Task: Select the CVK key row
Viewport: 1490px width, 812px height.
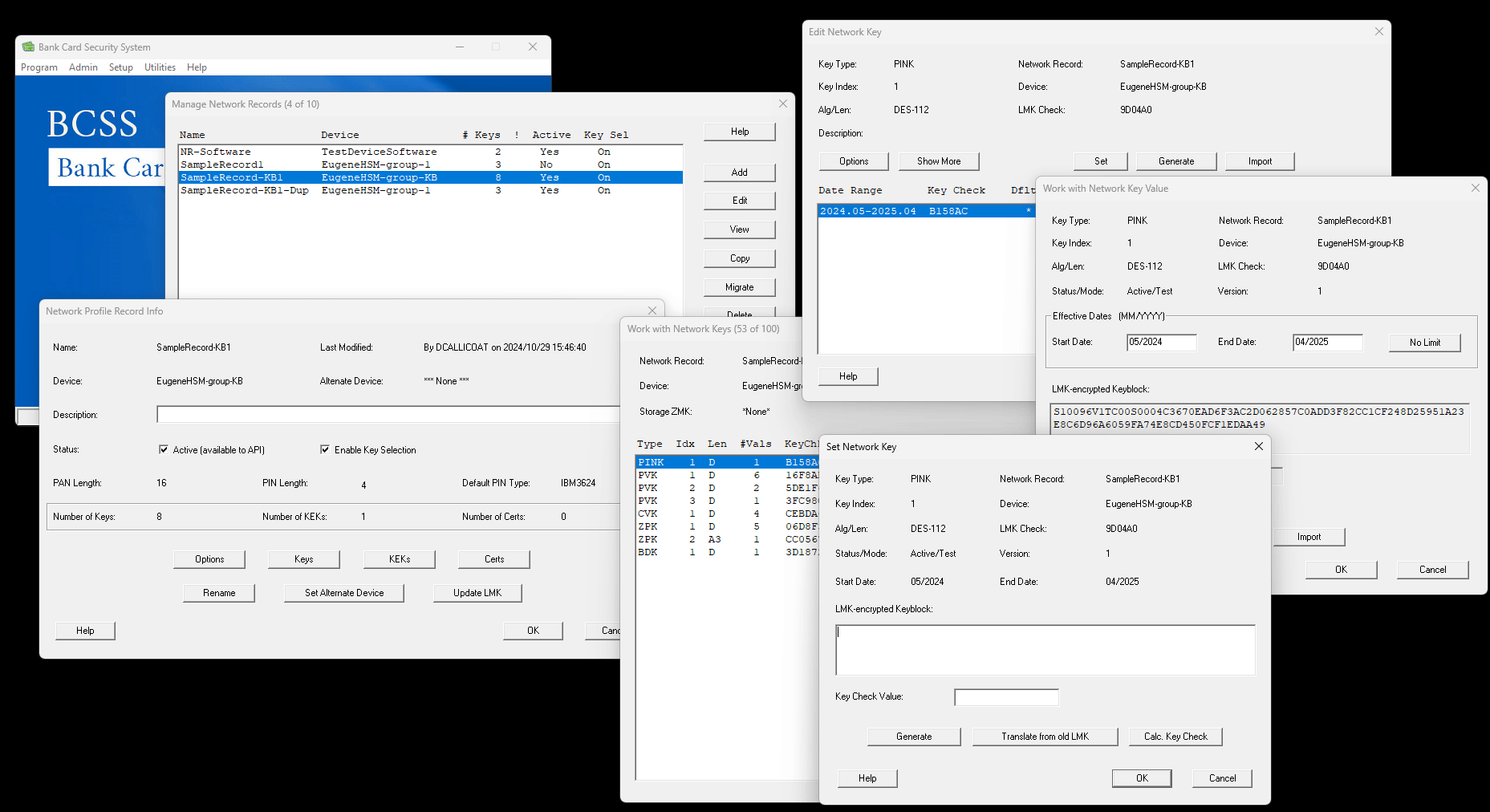Action: (x=727, y=514)
